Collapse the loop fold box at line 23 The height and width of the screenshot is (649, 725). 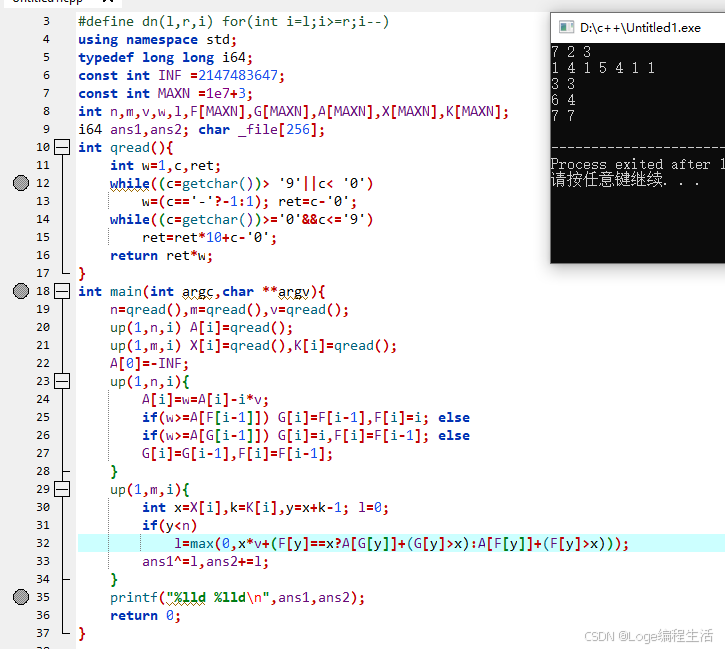click(62, 381)
